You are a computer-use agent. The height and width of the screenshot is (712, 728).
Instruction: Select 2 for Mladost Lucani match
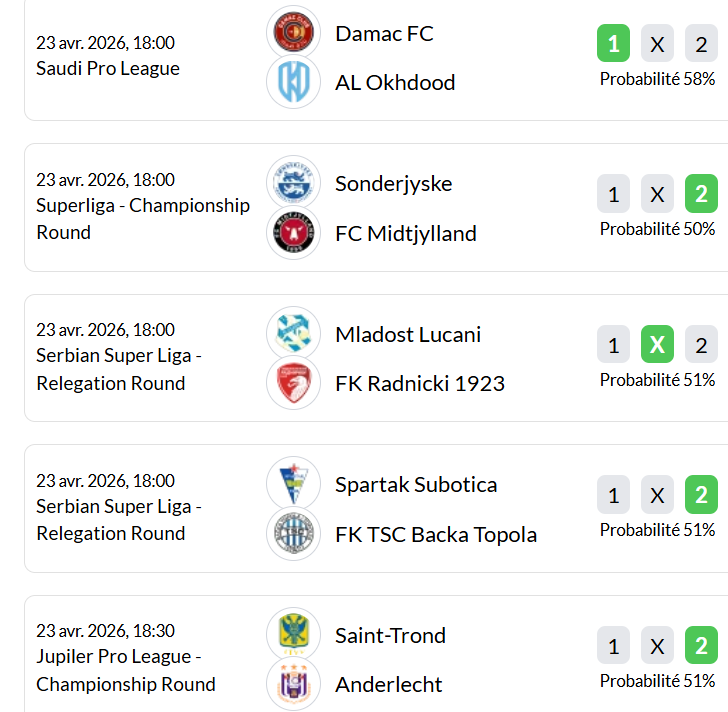(701, 345)
